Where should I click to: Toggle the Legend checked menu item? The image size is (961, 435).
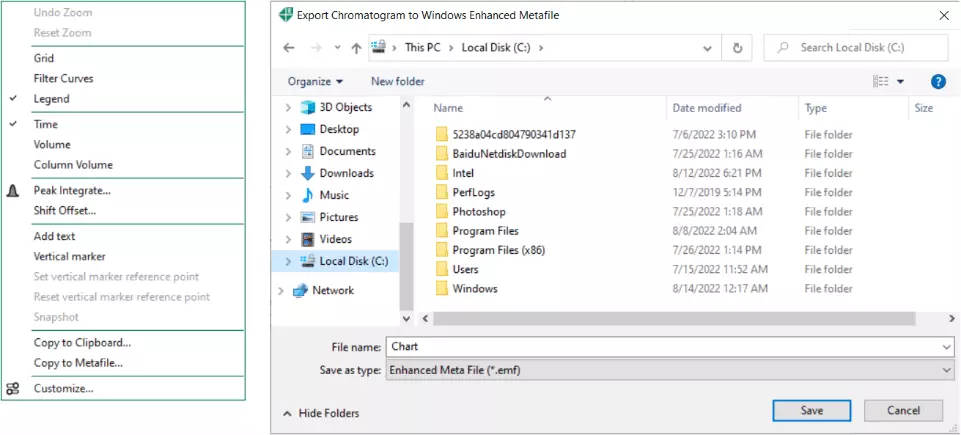[x=51, y=99]
